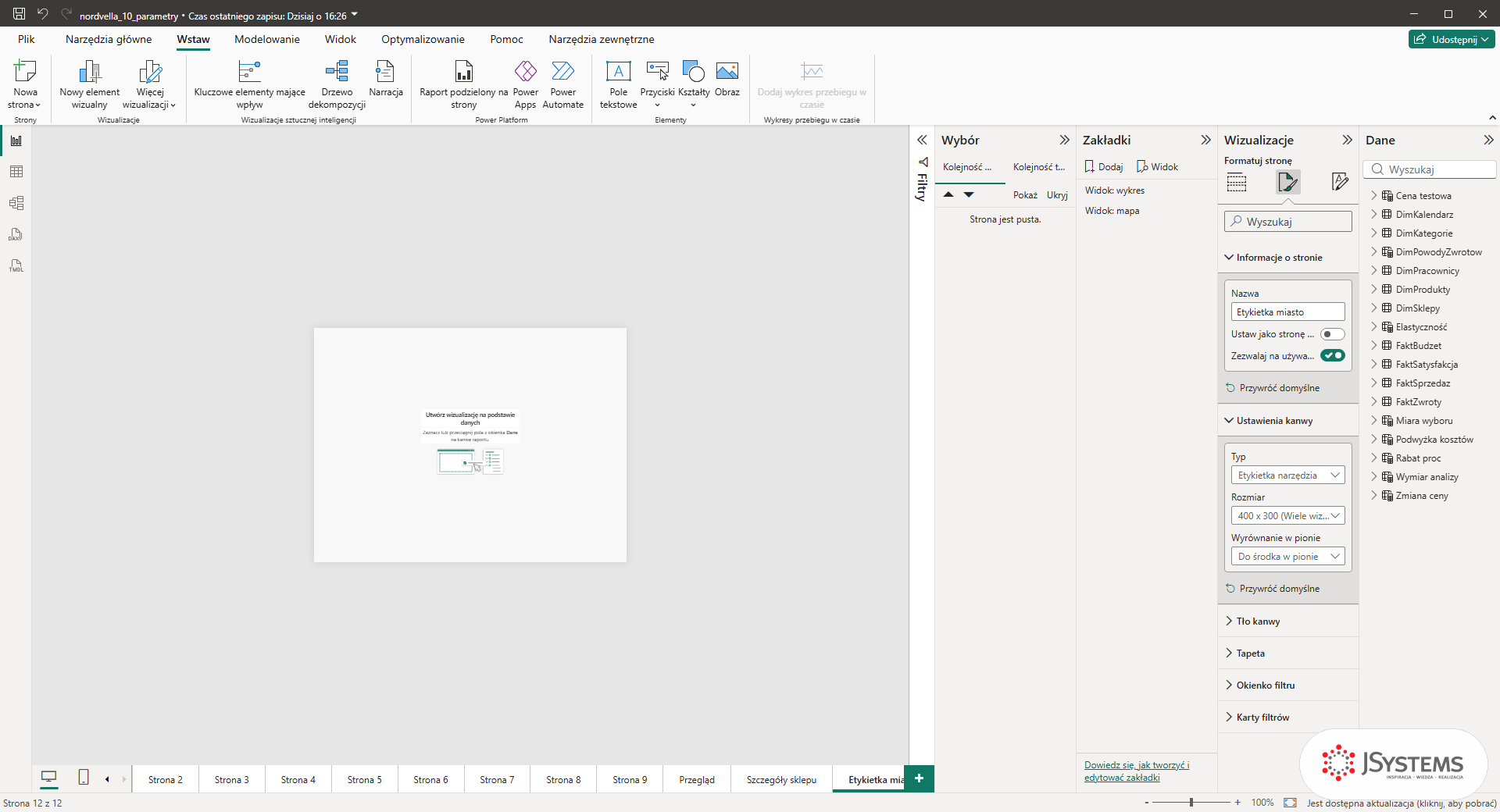This screenshot has width=1500, height=812.
Task: Click the Udostępnij share button
Action: point(1452,39)
